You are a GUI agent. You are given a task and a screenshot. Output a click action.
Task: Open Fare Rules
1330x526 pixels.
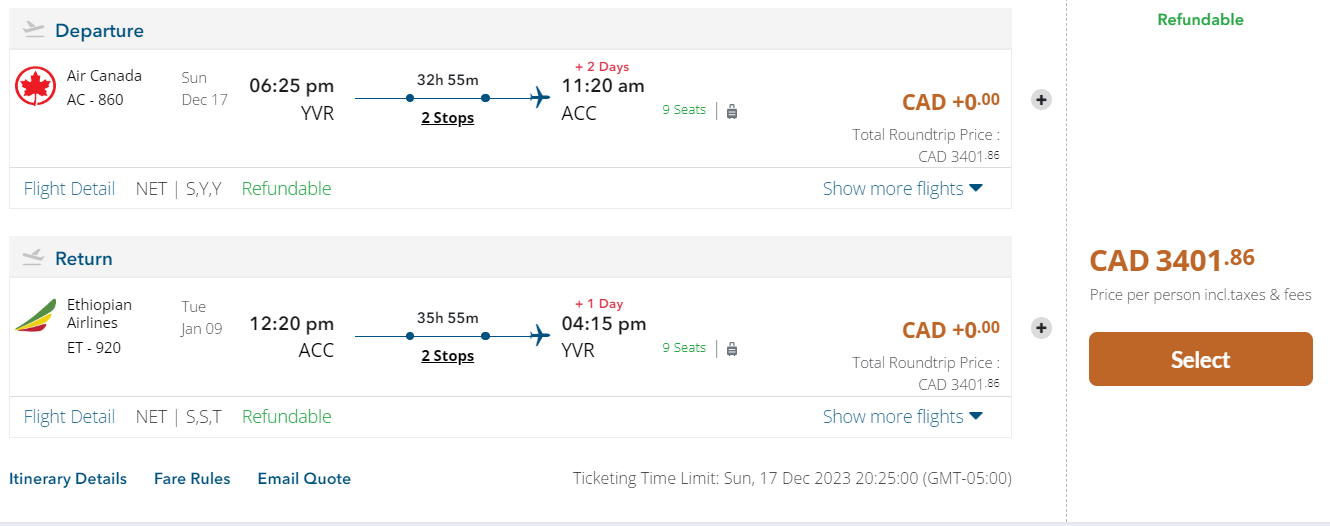pos(192,479)
